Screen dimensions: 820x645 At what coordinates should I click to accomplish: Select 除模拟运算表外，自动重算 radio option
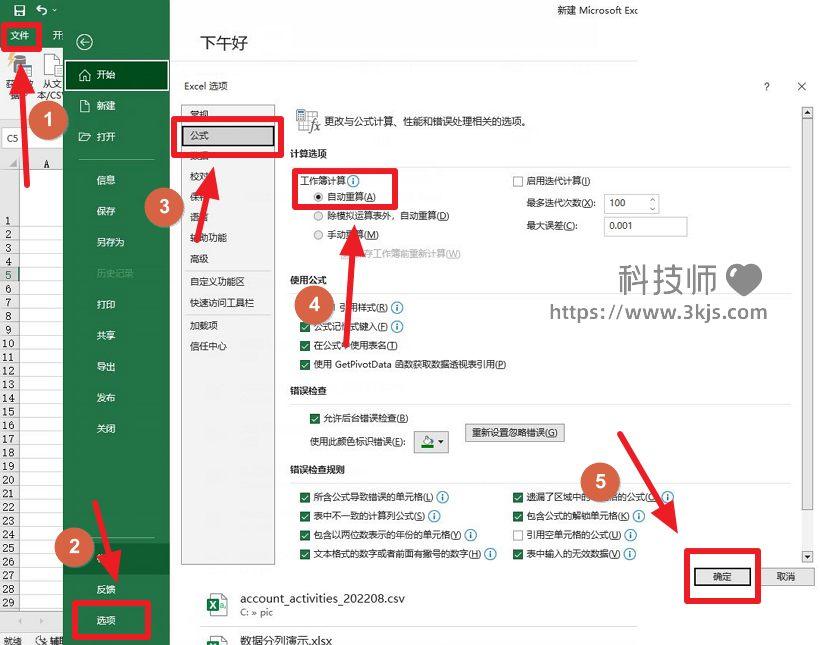tap(318, 216)
